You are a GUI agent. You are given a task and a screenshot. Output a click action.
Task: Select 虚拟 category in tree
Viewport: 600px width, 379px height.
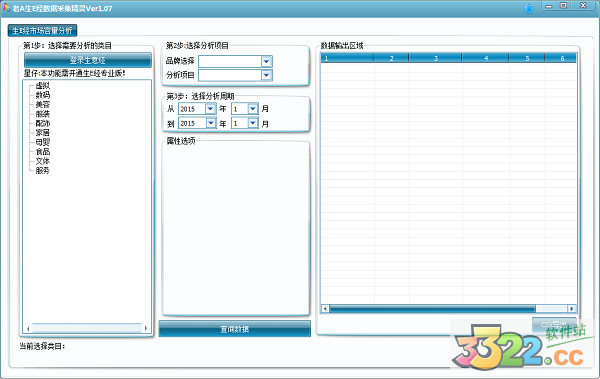(x=42, y=86)
